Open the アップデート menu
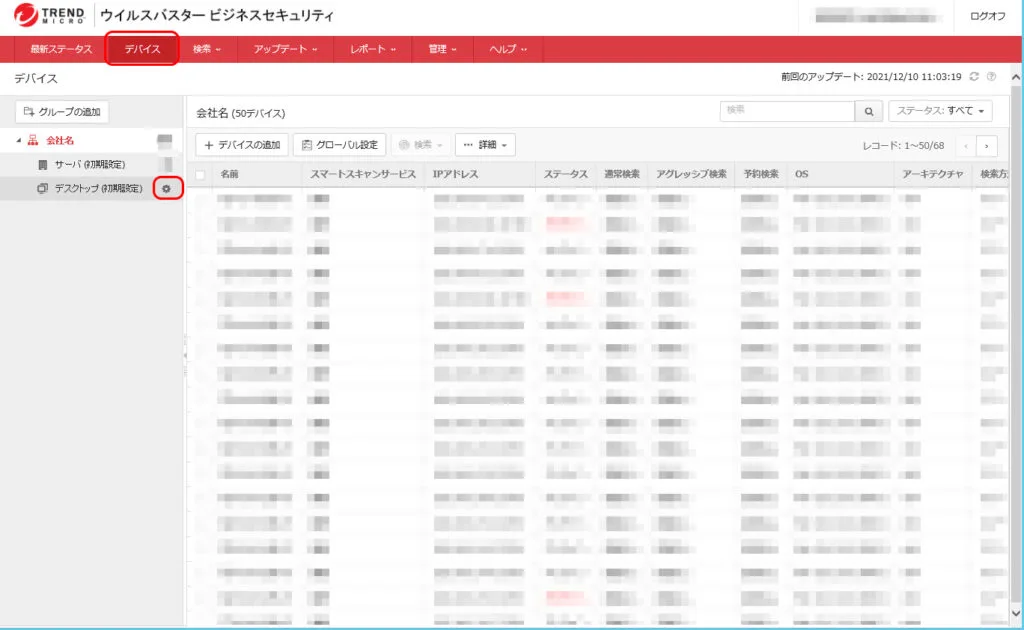Image resolution: width=1024 pixels, height=630 pixels. 285,49
